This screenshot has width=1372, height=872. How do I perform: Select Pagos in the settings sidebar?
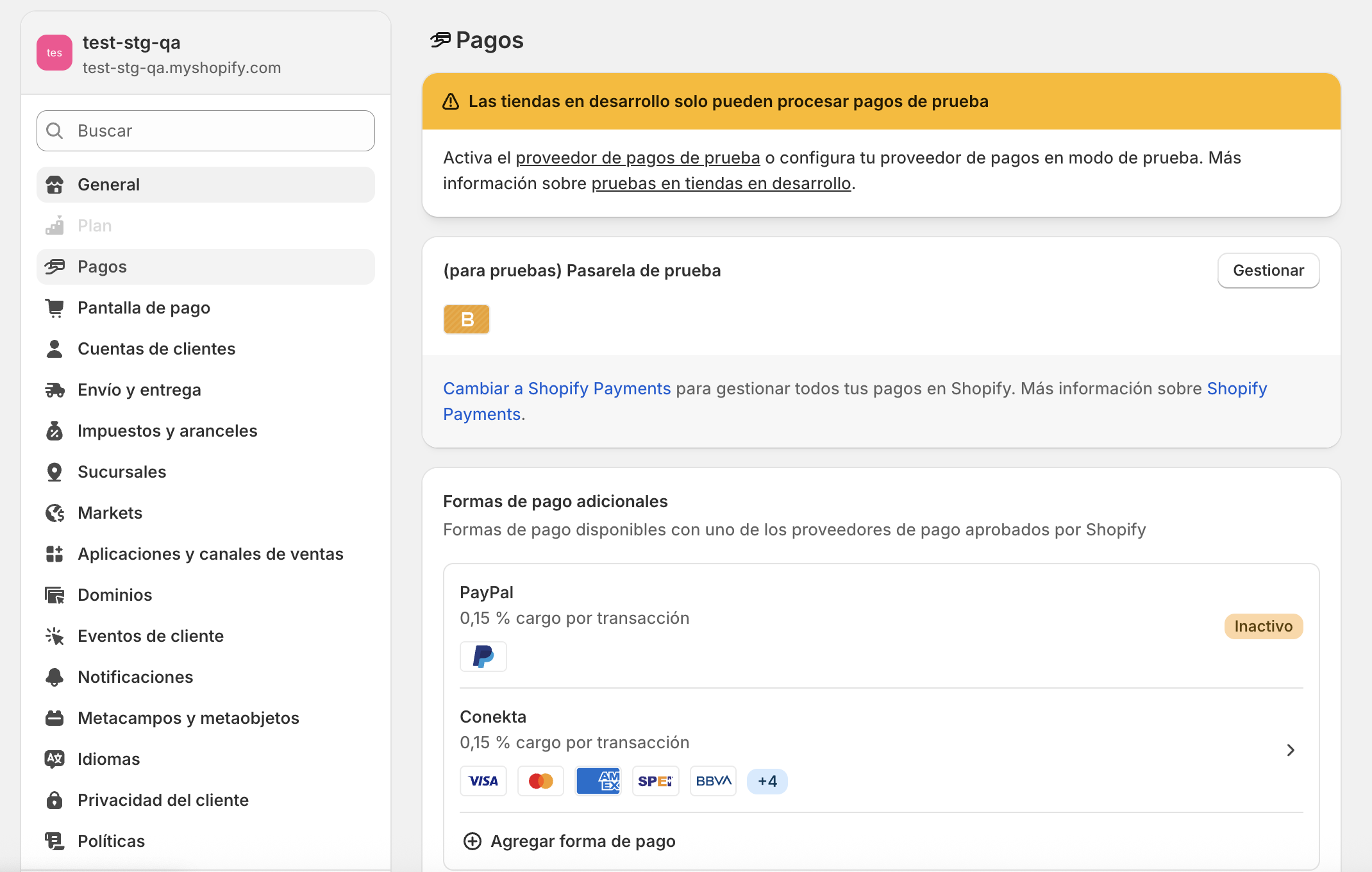(206, 267)
